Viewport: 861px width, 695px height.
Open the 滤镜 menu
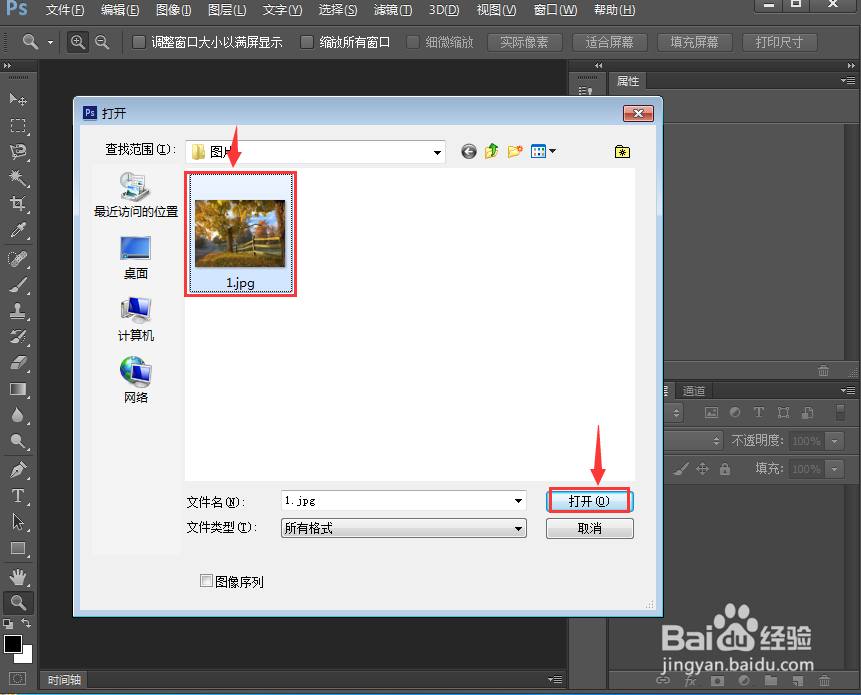click(x=393, y=11)
